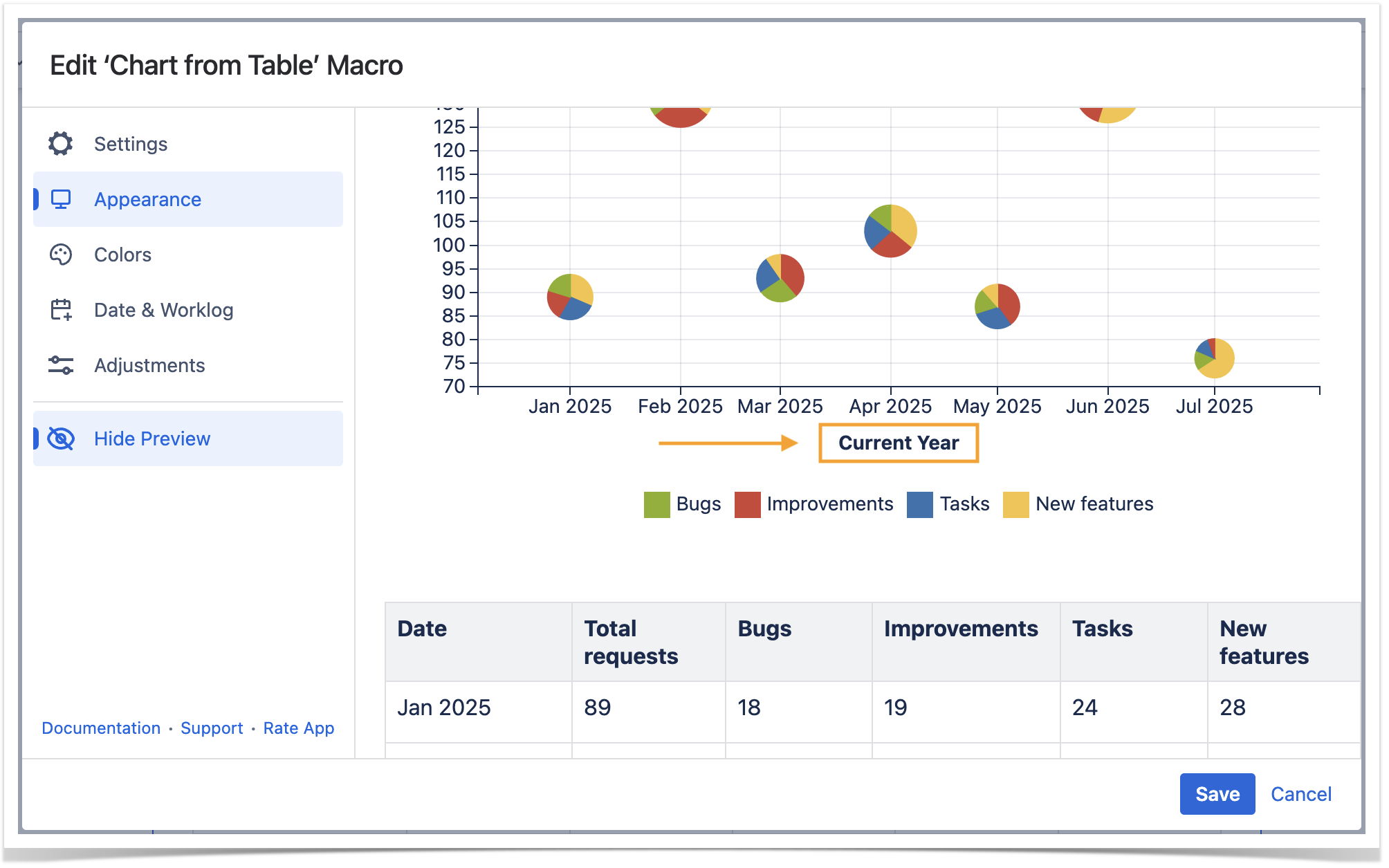This screenshot has height=868, width=1389.
Task: Click the Apr 2025 pie marker
Action: [x=890, y=231]
